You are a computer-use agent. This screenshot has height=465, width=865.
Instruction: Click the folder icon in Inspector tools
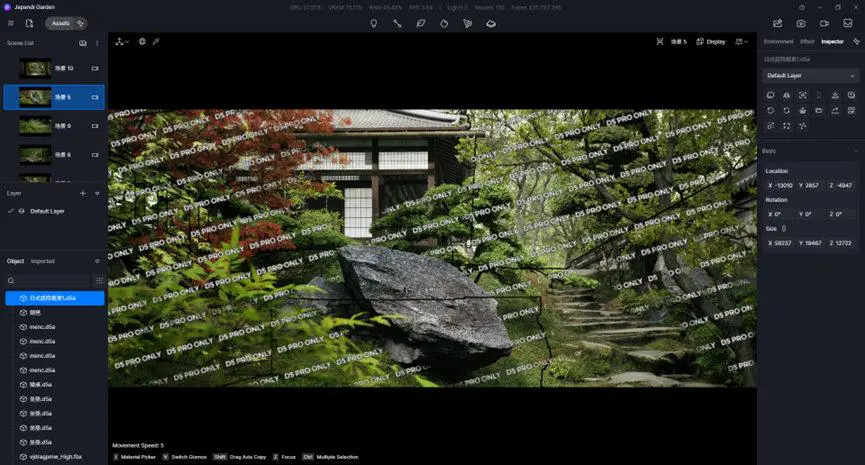[819, 110]
